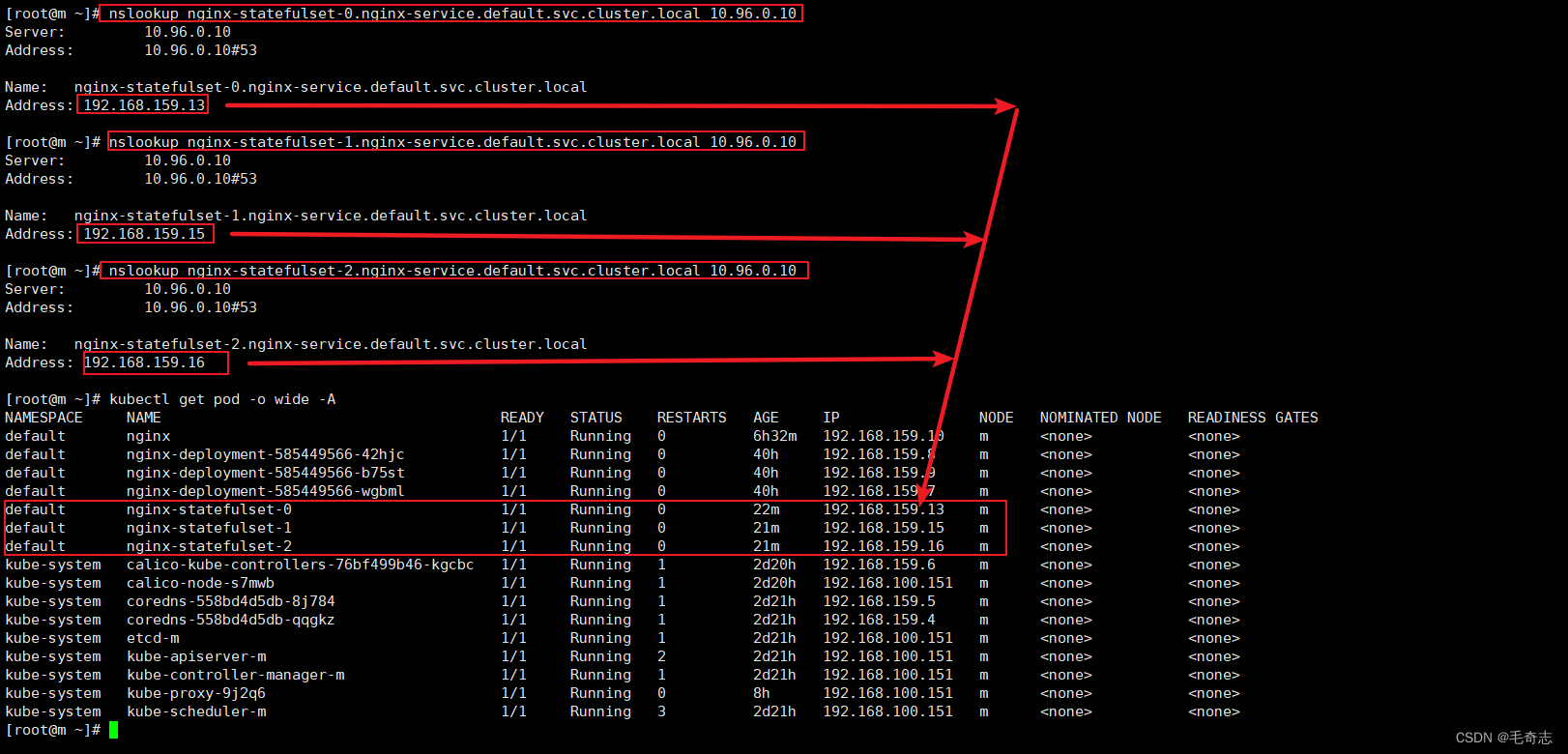Click the nslookup nginx-statefulset-0 command text
The height and width of the screenshot is (754, 1568).
[x=452, y=14]
